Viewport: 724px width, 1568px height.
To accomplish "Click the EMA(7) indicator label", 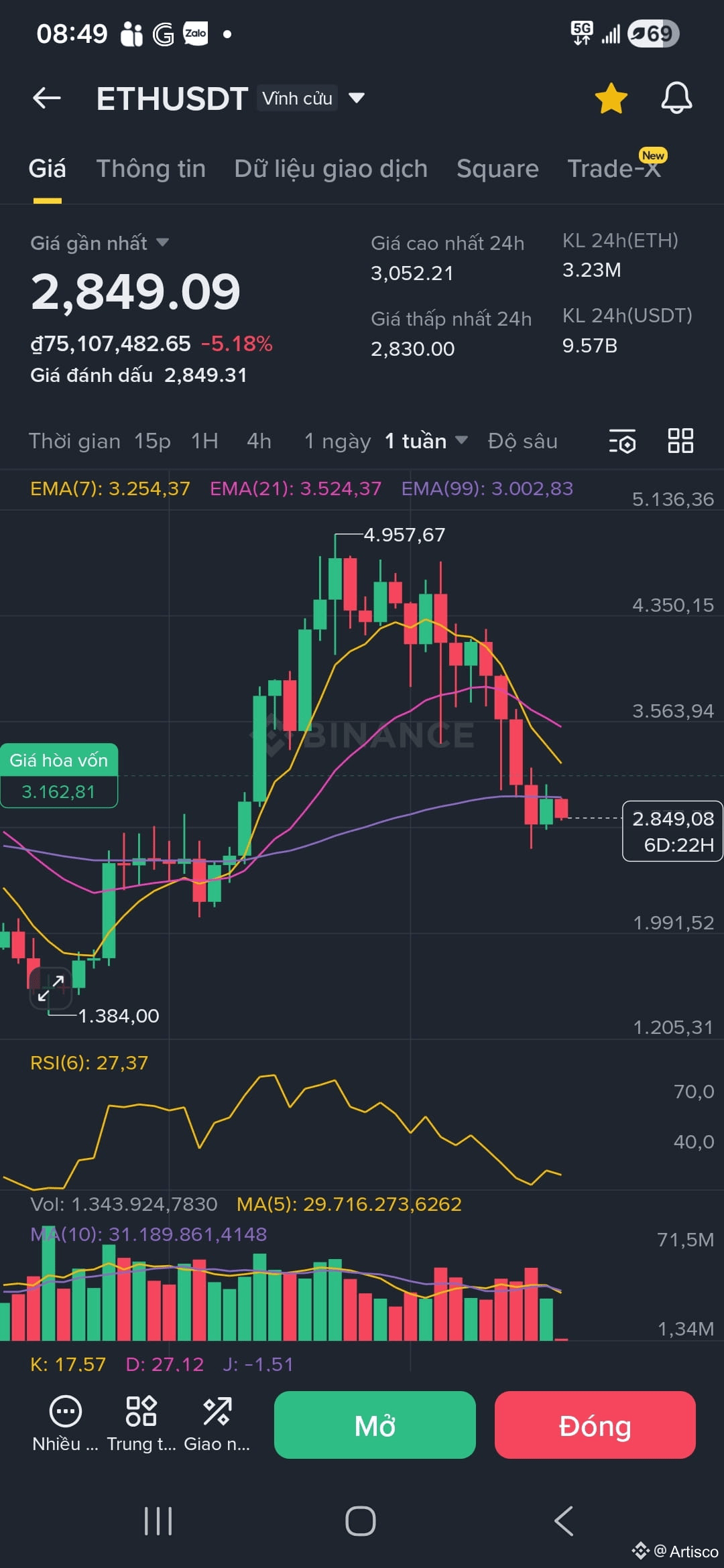I will tap(110, 488).
